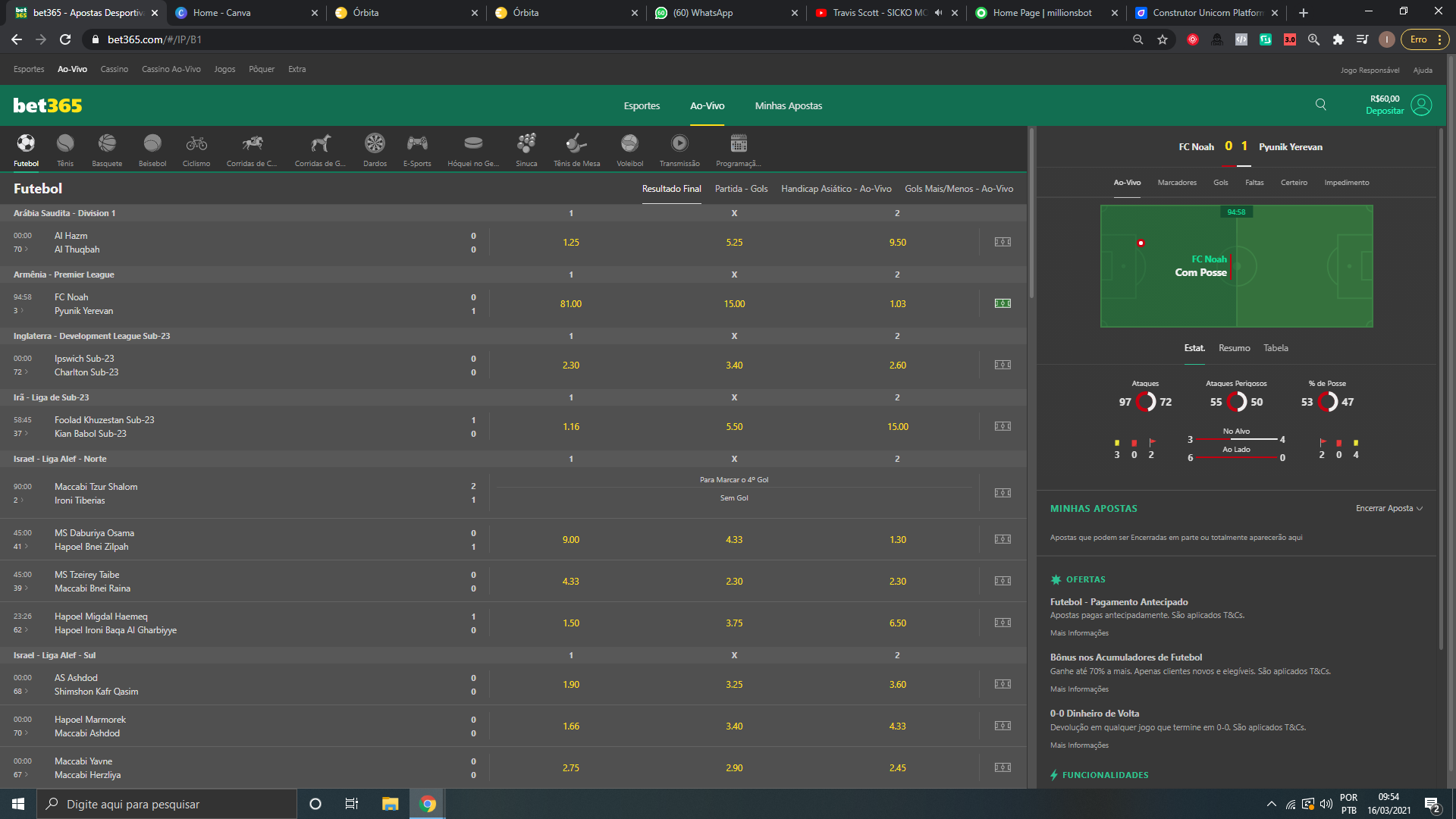
Task: Open the Resumo tab under the pitch
Action: click(x=1234, y=348)
